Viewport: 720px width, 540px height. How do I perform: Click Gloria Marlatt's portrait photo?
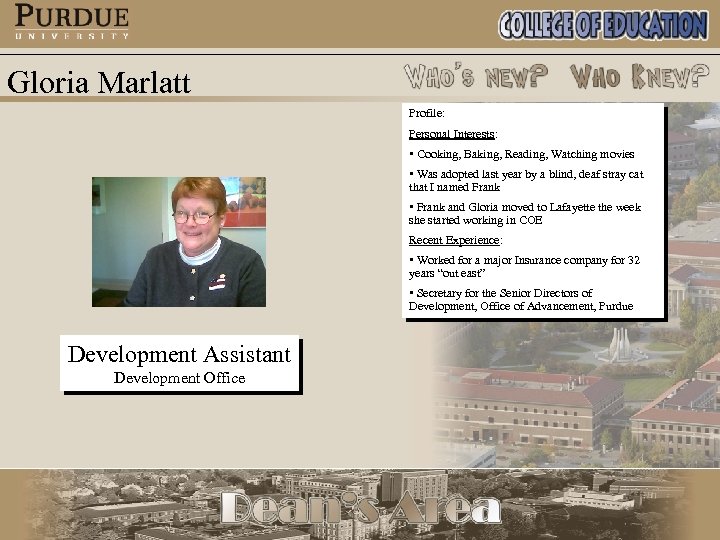pyautogui.click(x=179, y=242)
